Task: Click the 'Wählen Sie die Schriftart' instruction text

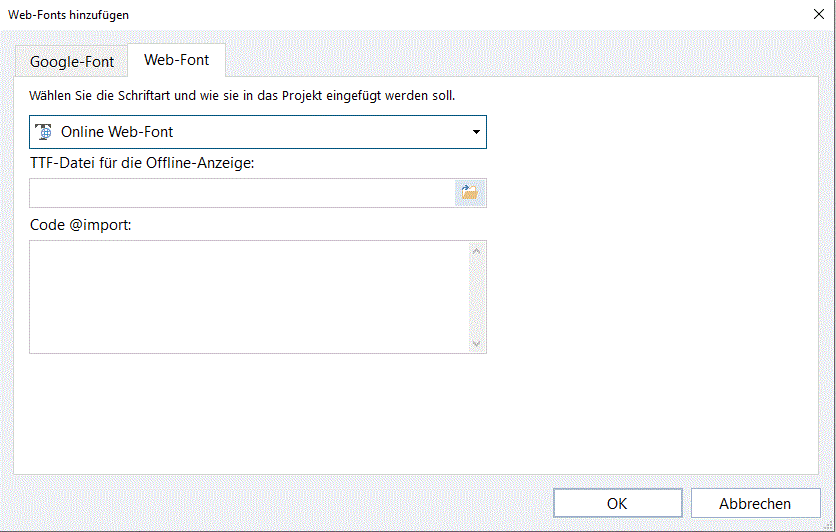Action: tap(243, 96)
